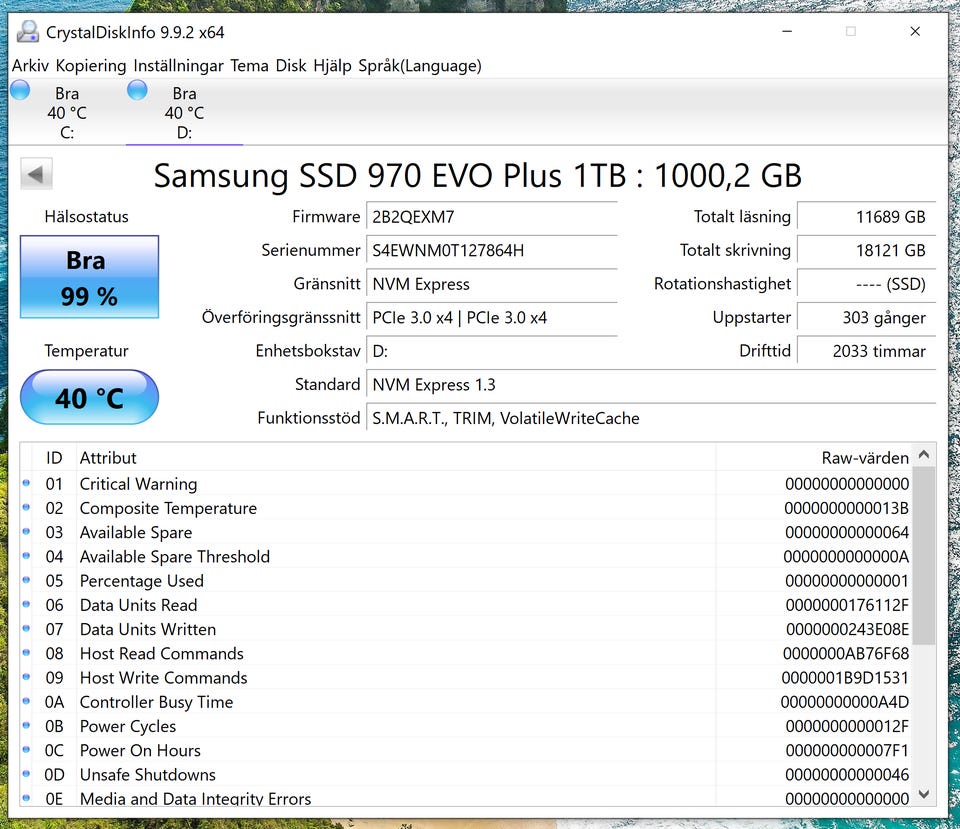960x829 pixels.
Task: Select the Host Read Commands row
Action: (x=466, y=654)
